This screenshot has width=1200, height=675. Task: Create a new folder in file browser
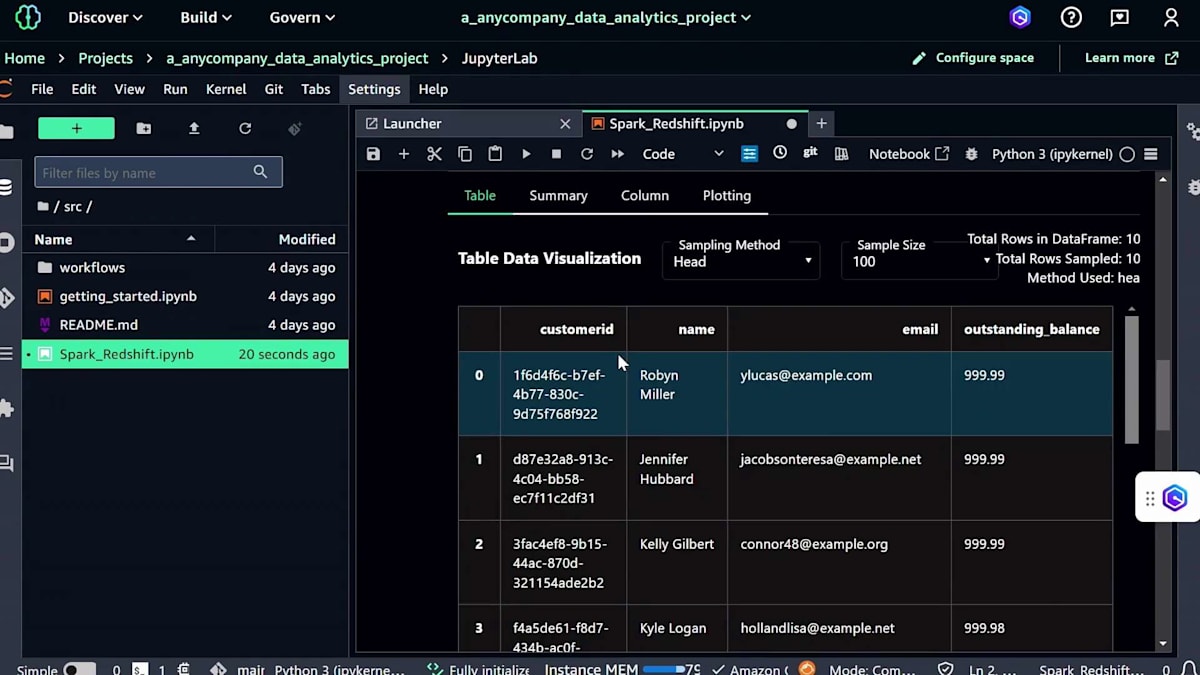tap(144, 128)
